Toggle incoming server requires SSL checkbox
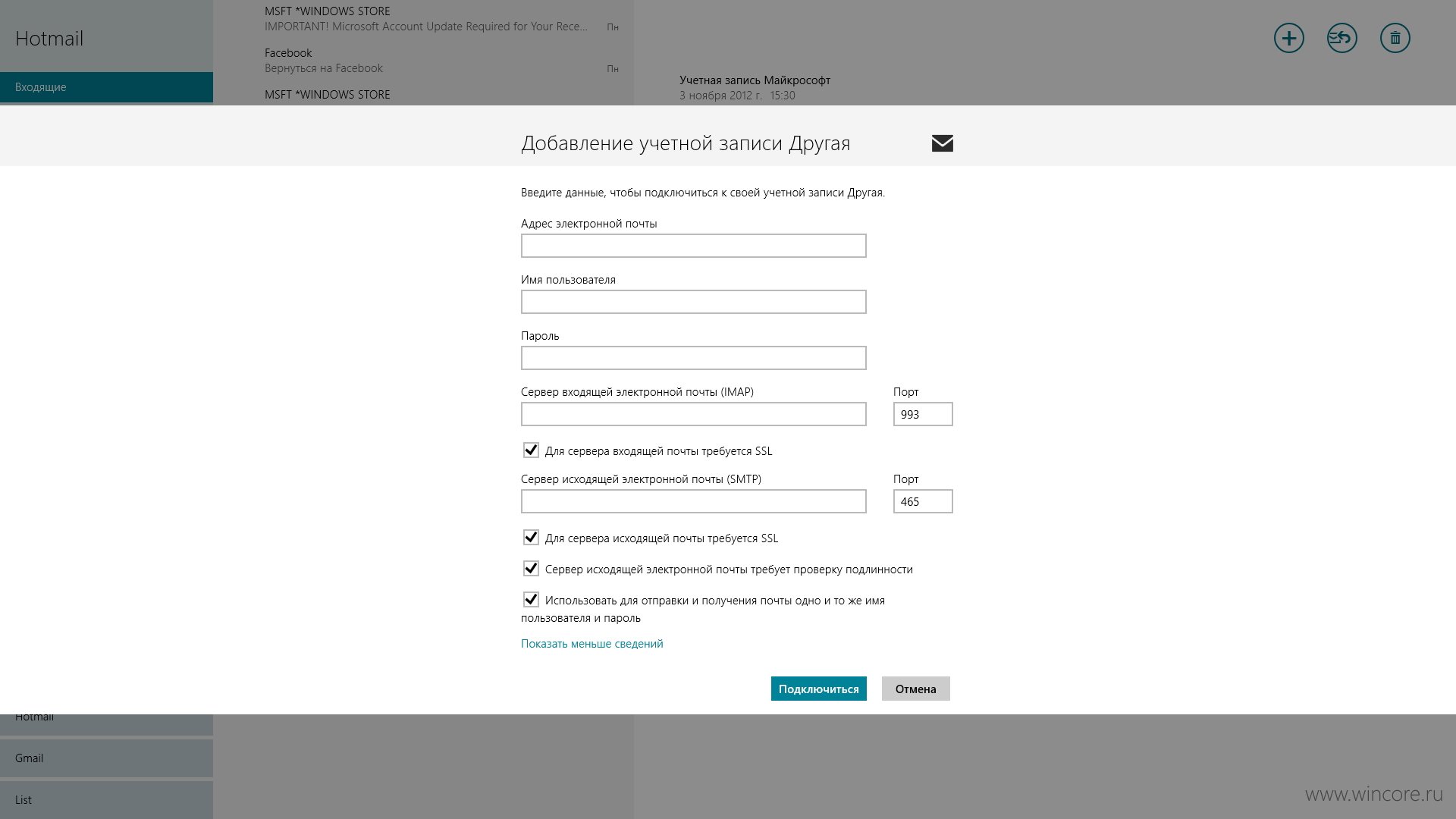Screen dimensions: 1456x819 pyautogui.click(x=531, y=450)
